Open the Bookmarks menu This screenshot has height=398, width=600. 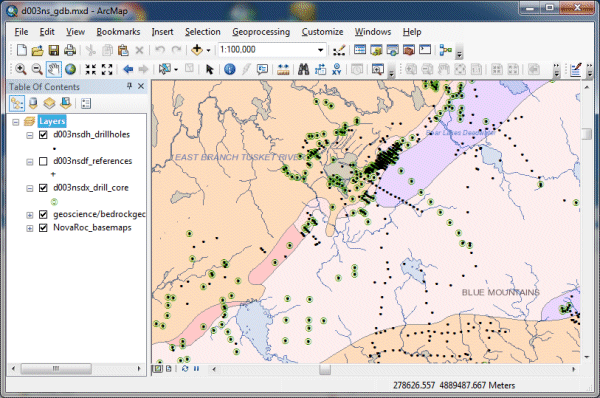click(x=118, y=32)
